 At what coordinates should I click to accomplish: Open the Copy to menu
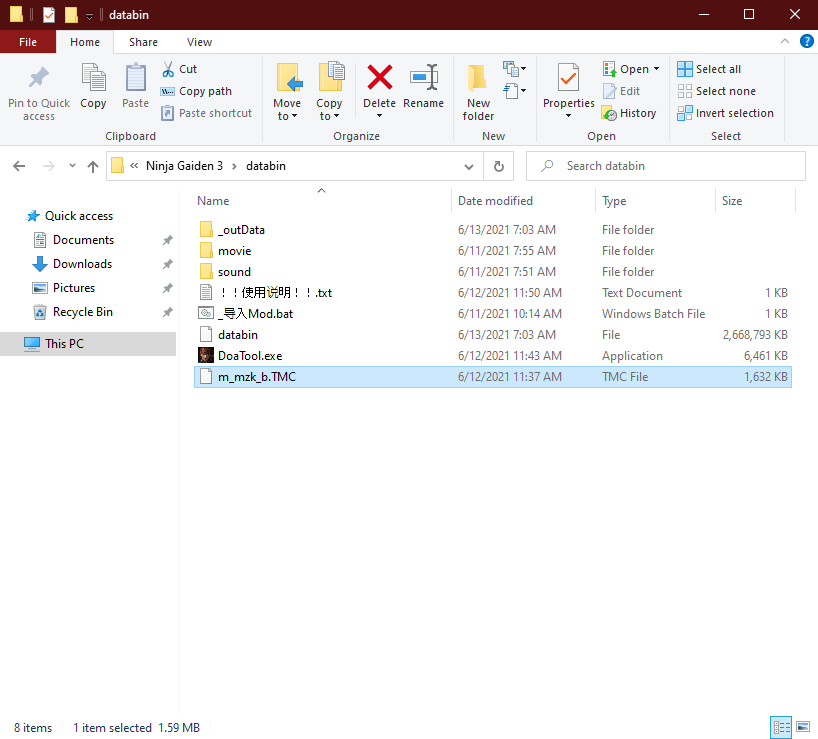click(x=329, y=92)
